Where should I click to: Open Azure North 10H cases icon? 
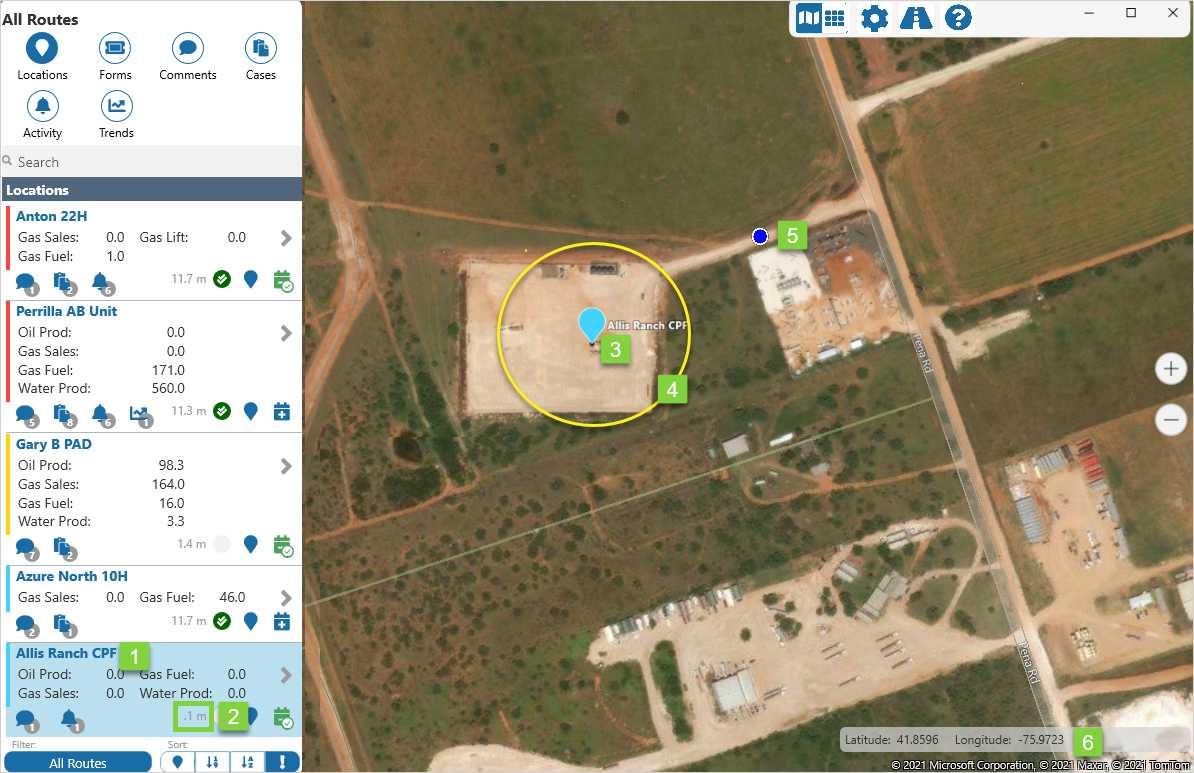click(65, 625)
